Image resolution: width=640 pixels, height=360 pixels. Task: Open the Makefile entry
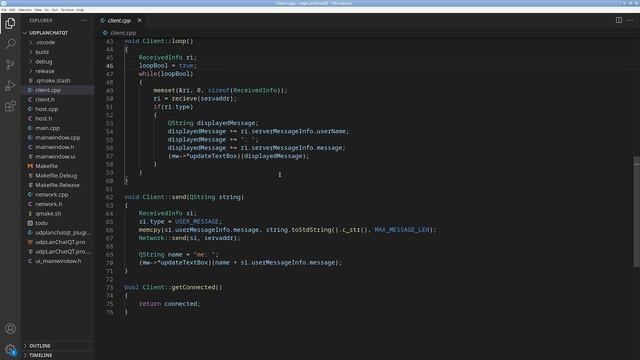coord(58,166)
